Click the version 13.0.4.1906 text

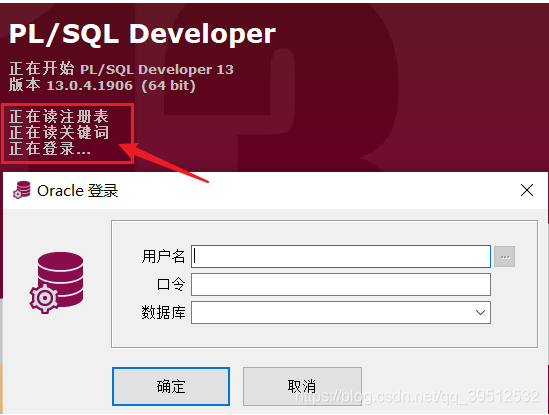pyautogui.click(x=90, y=86)
